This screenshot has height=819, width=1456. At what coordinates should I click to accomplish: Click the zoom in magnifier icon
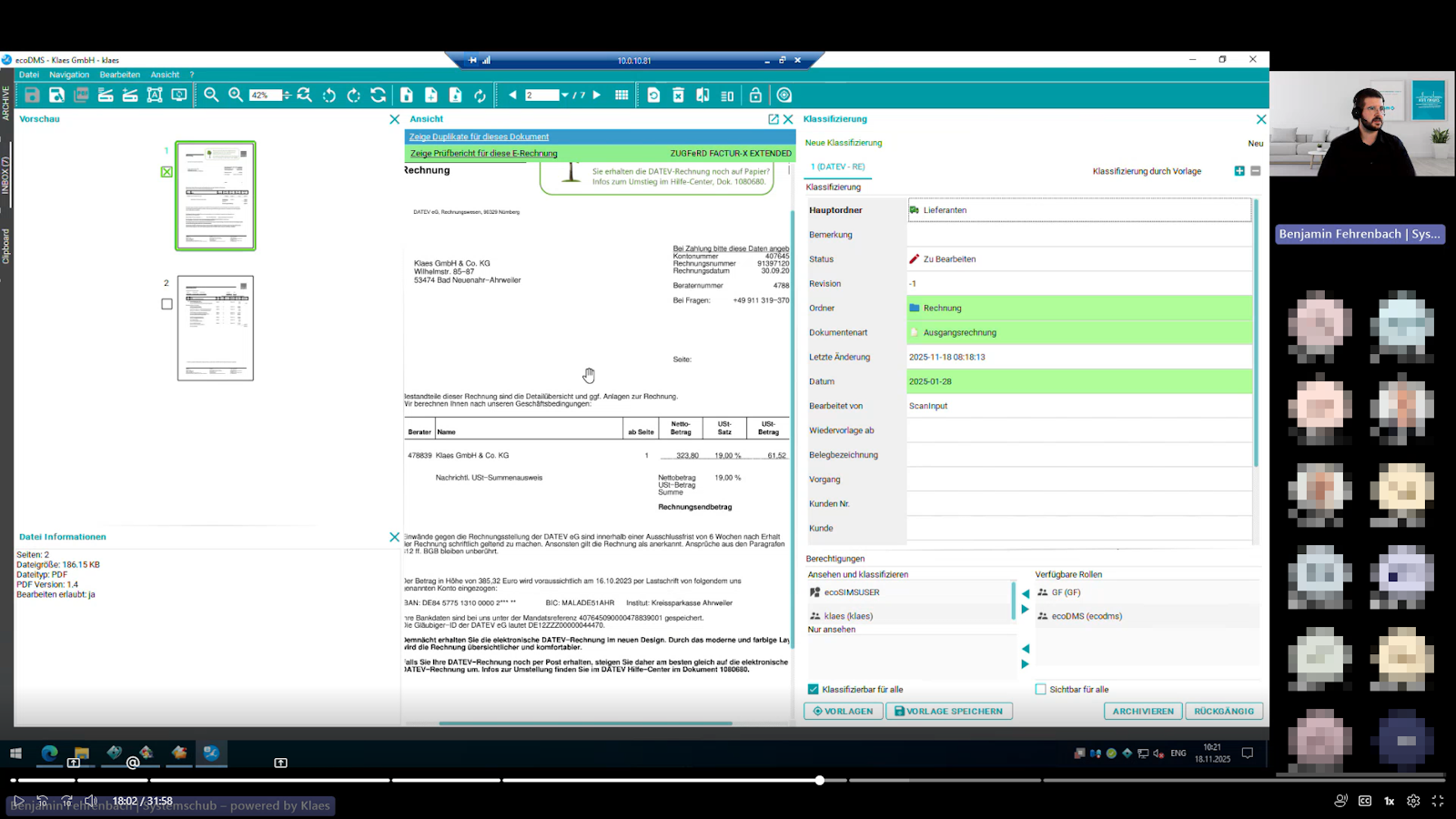coord(236,95)
